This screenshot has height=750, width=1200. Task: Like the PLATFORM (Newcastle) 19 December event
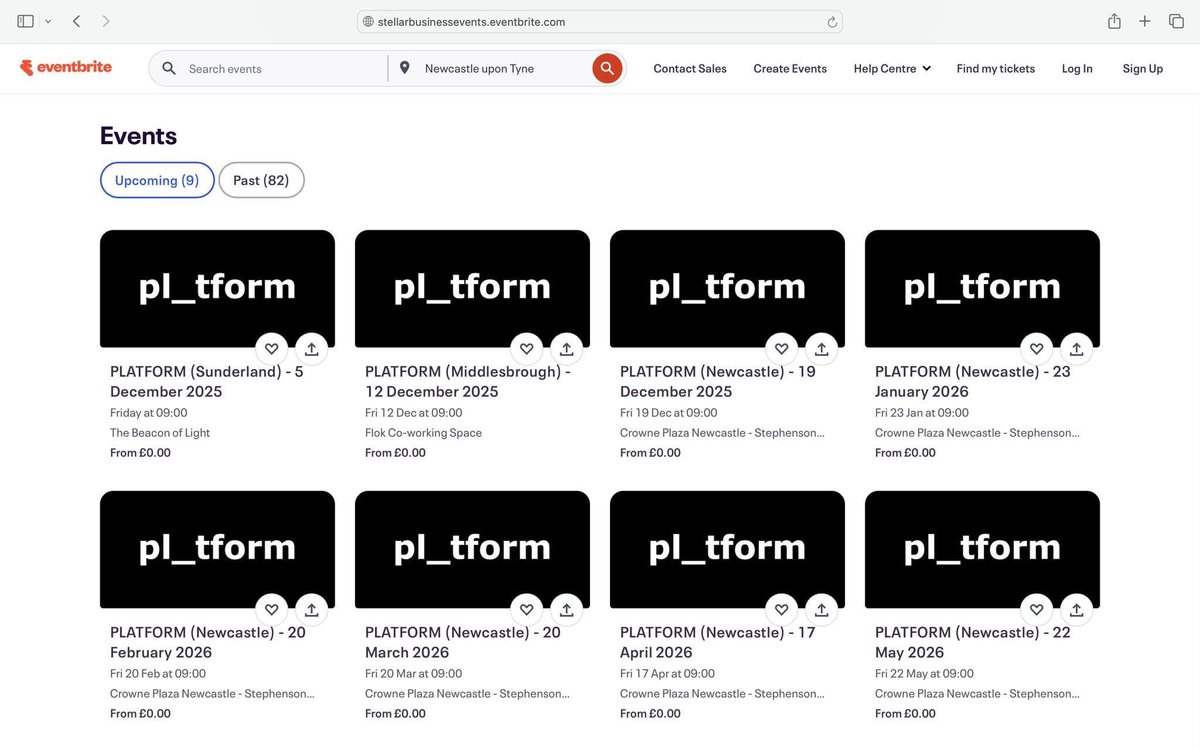(782, 349)
